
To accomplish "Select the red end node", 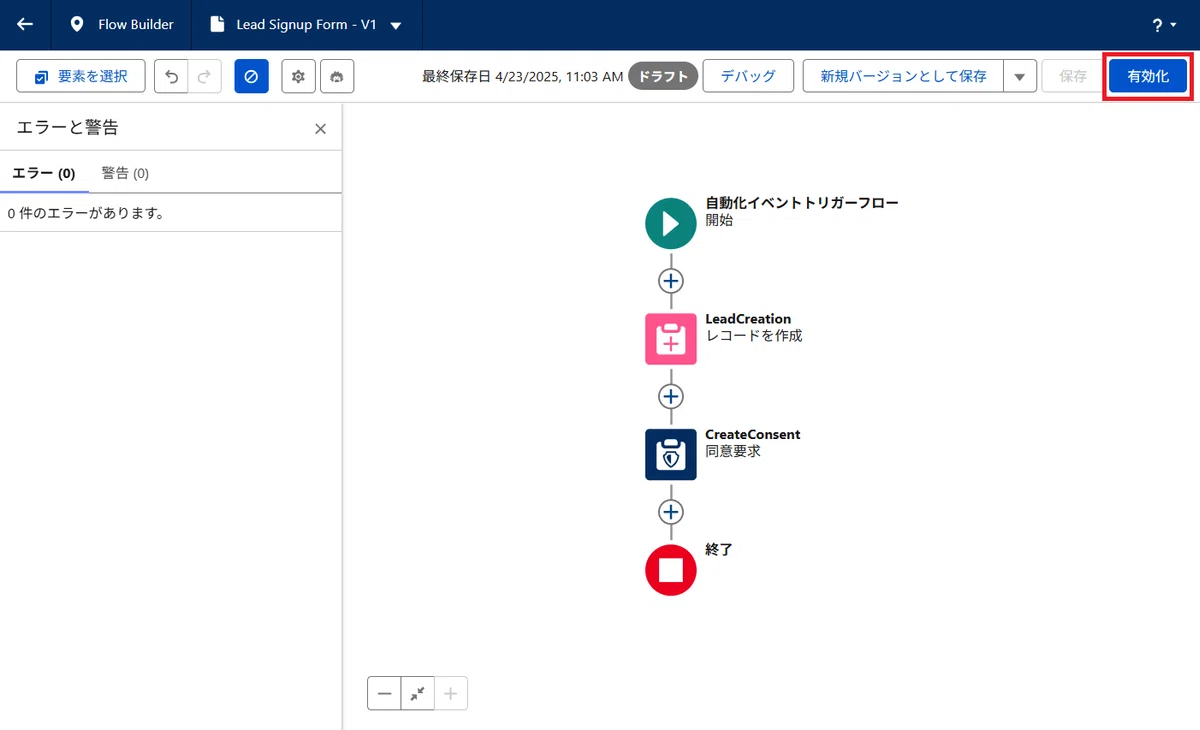I will point(671,570).
